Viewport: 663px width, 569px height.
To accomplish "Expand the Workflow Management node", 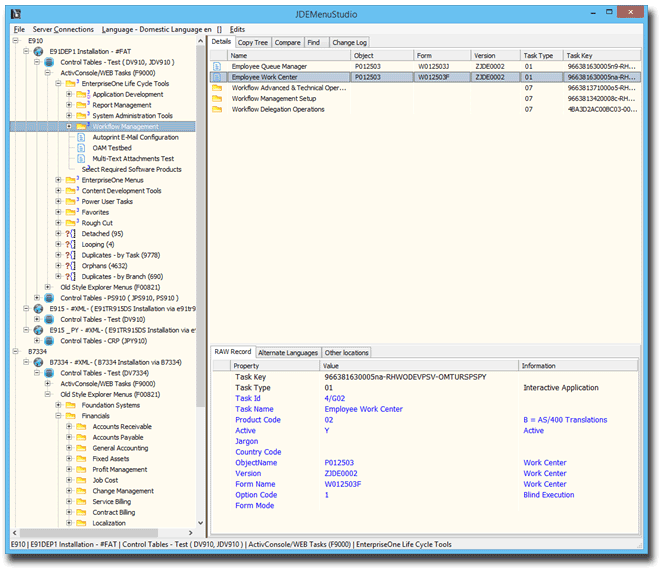I will point(69,126).
